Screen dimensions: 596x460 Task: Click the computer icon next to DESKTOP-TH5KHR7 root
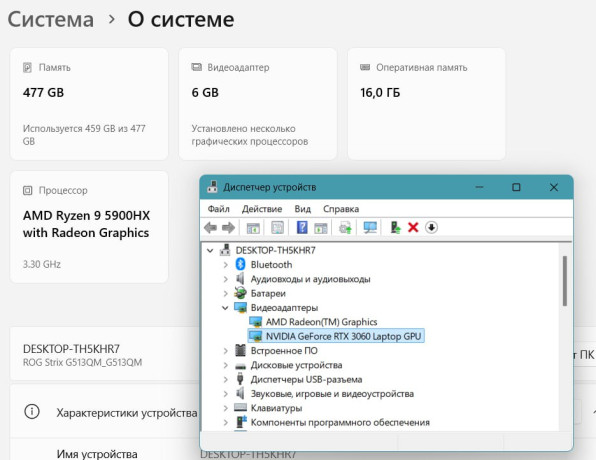tap(225, 250)
